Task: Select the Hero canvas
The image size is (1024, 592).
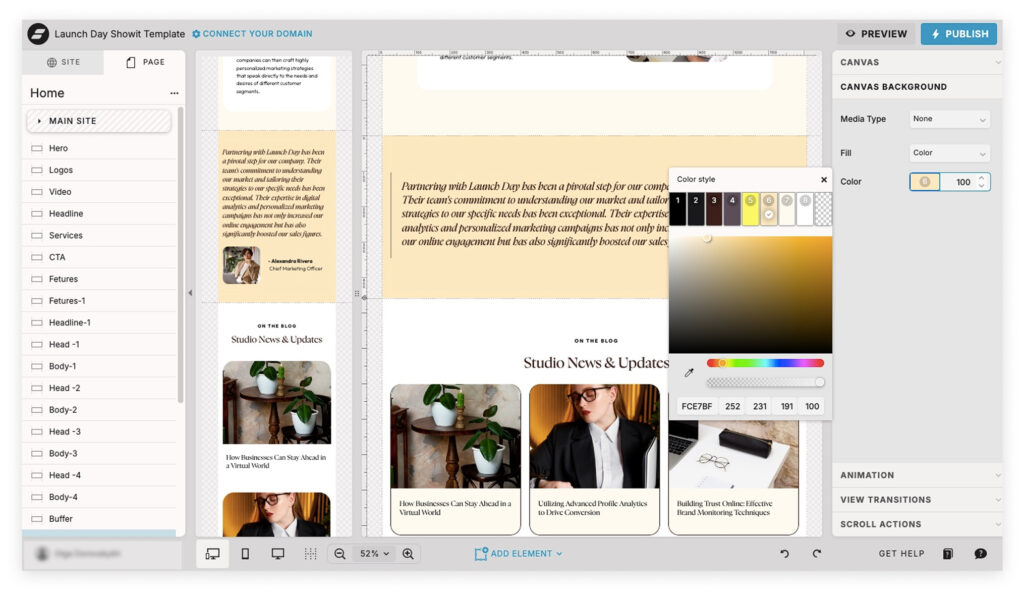Action: [x=101, y=148]
